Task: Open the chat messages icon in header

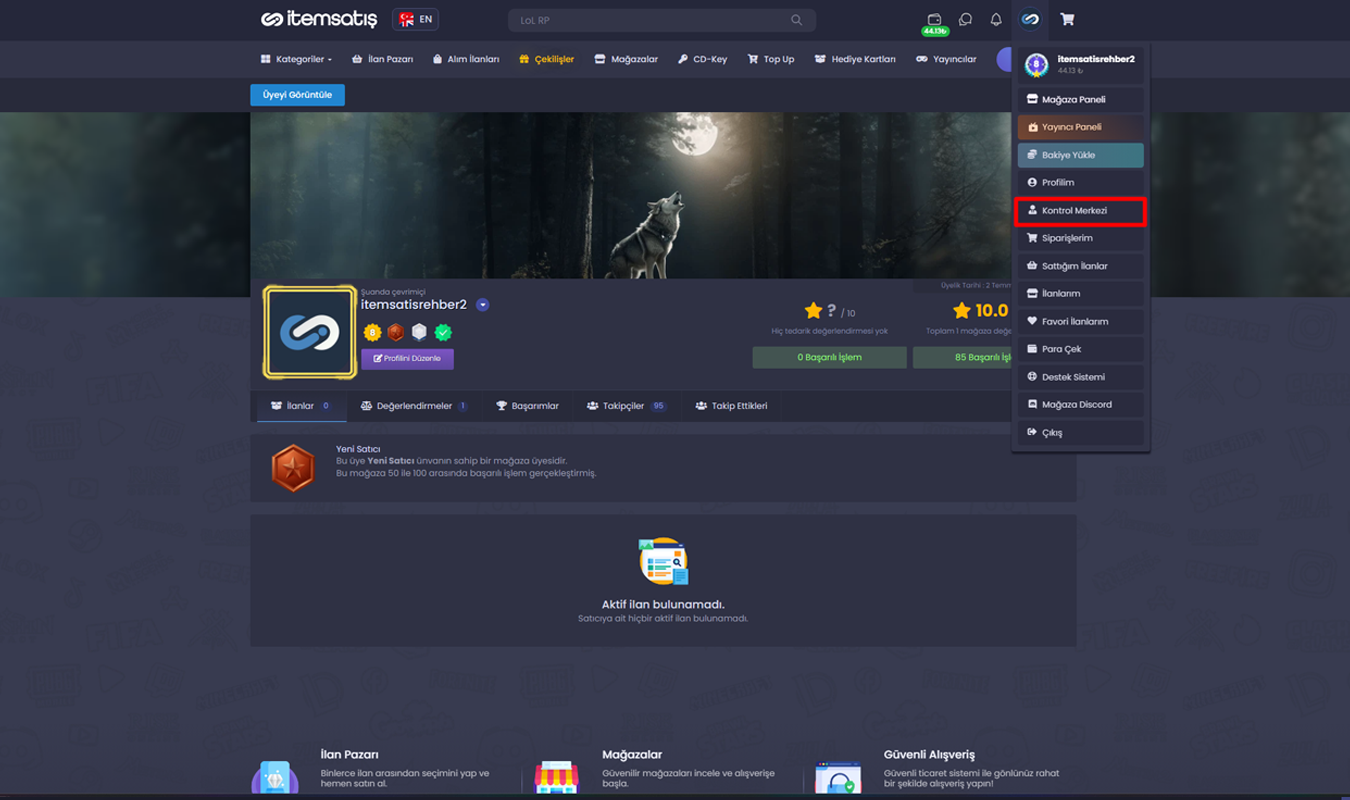Action: (x=965, y=19)
